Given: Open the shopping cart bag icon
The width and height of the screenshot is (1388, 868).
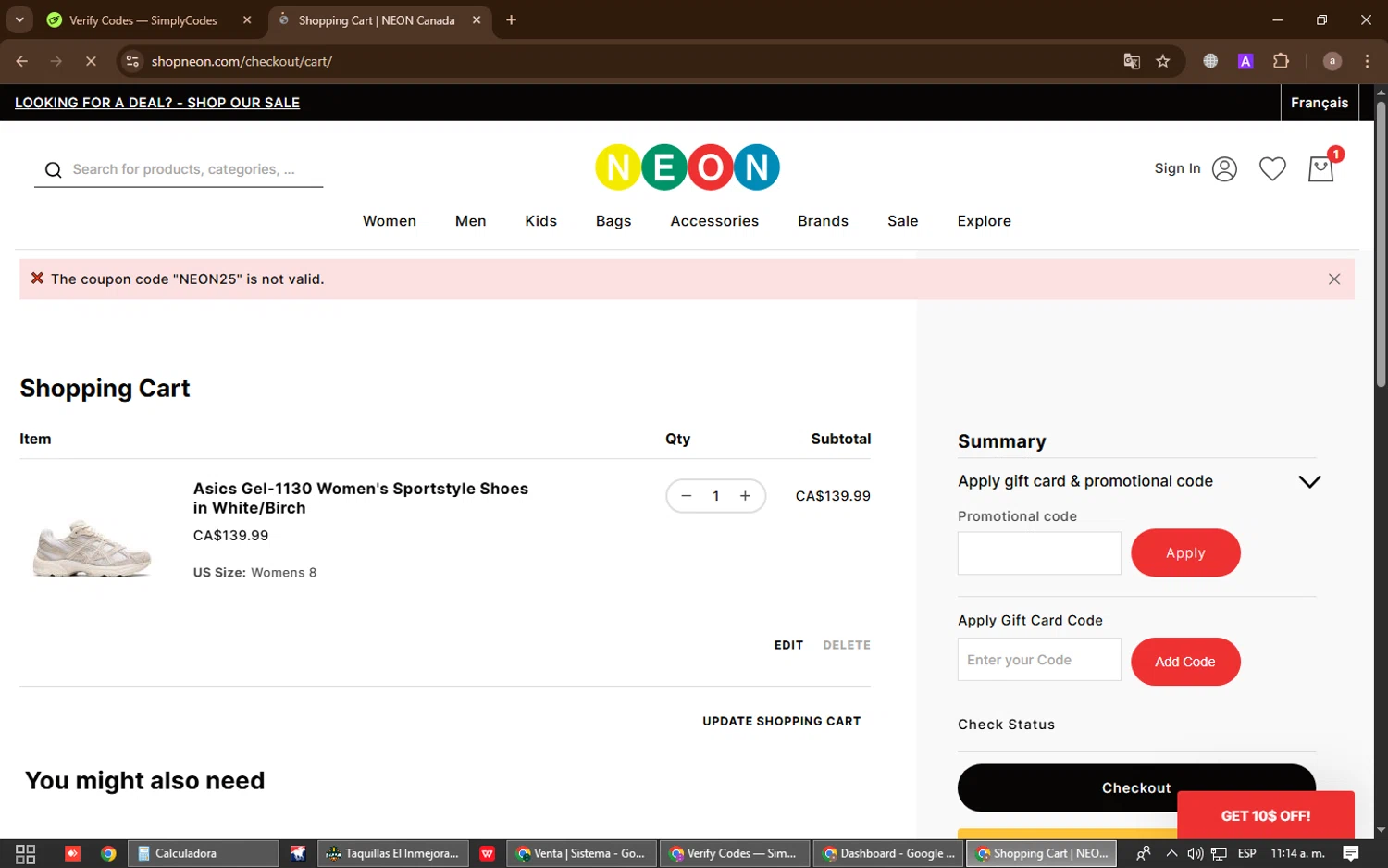Looking at the screenshot, I should coord(1320,168).
